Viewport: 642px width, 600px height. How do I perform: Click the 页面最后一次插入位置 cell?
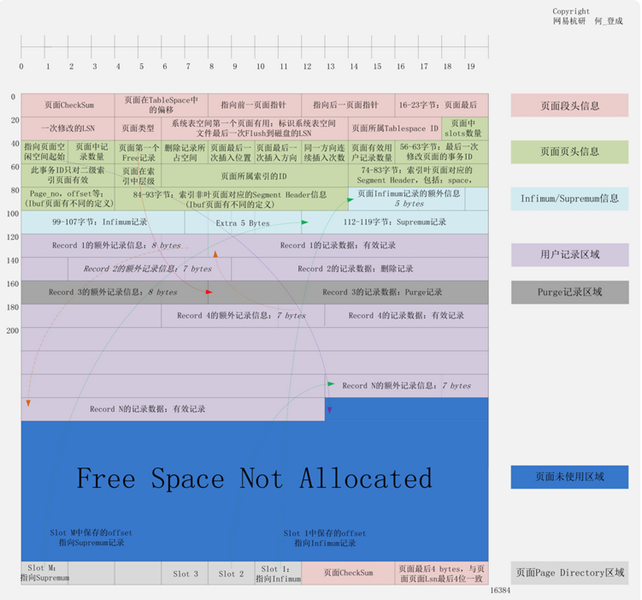click(231, 152)
